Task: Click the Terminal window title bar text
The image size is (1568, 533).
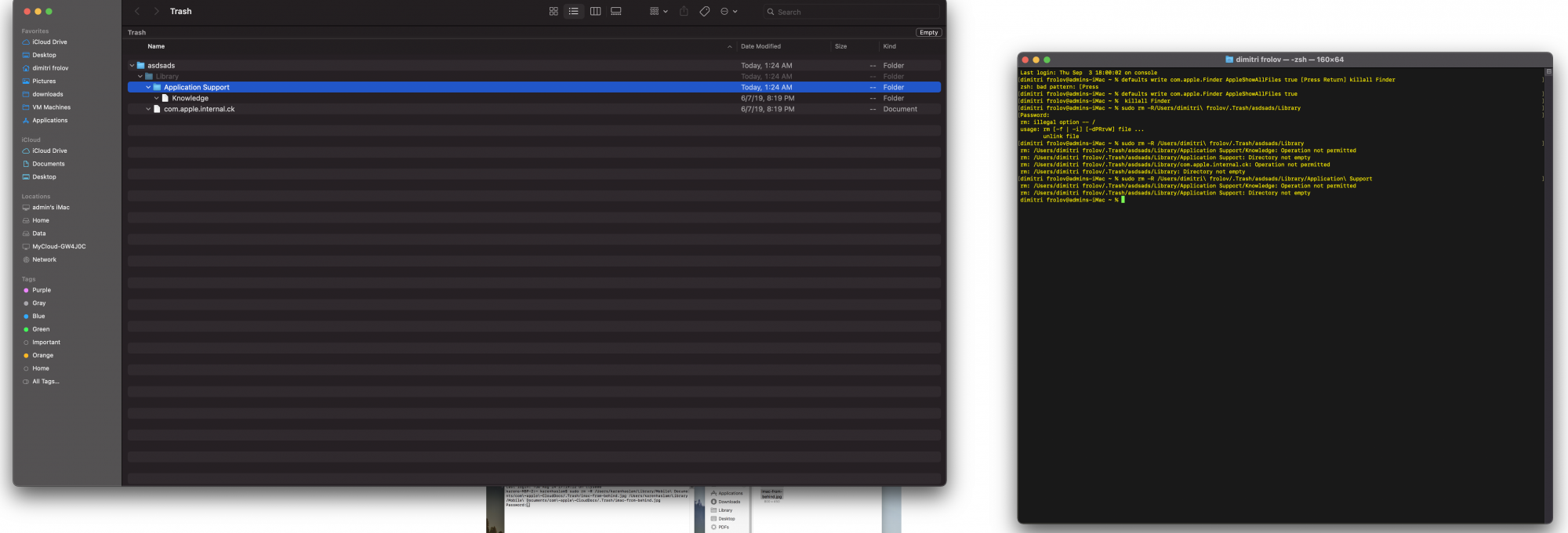Action: coord(1290,60)
